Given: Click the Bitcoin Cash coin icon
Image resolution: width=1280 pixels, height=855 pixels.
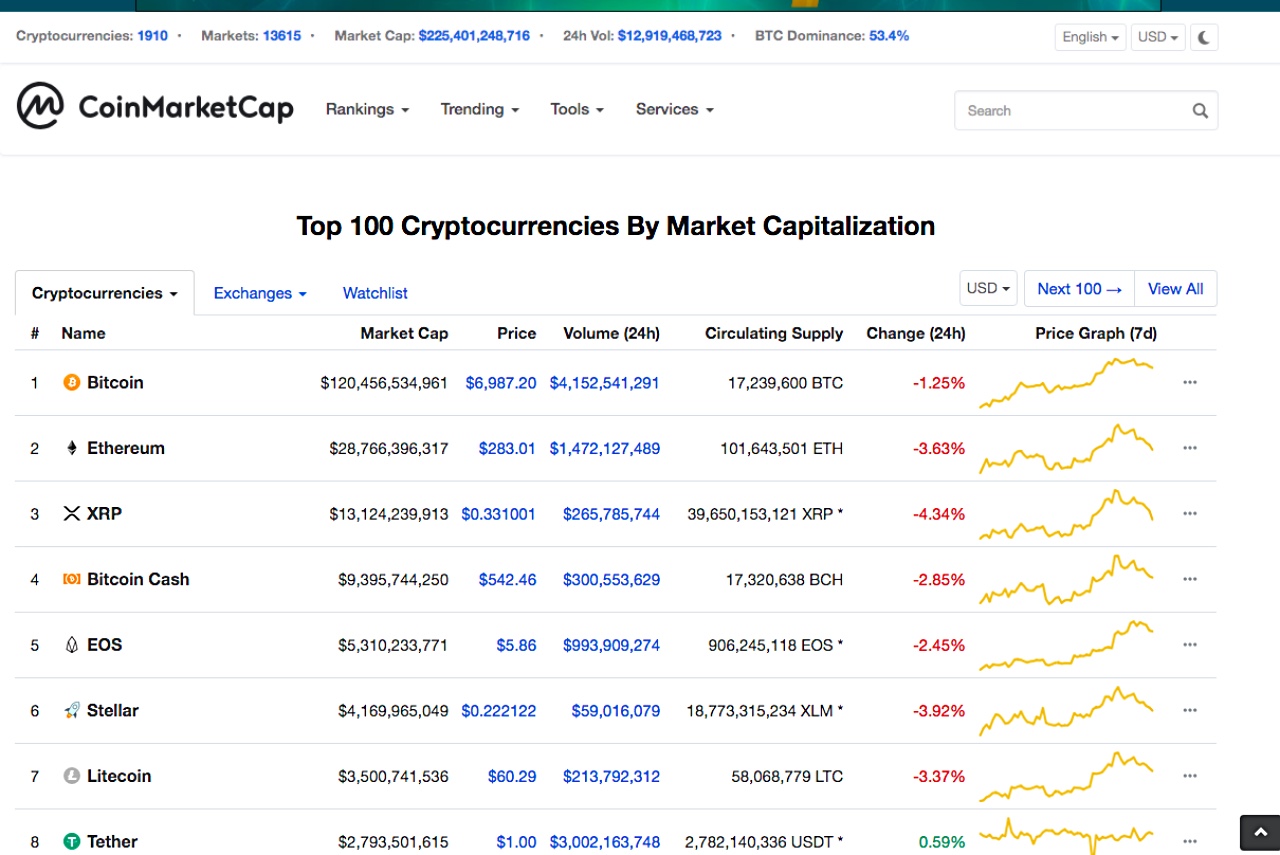Looking at the screenshot, I should click(x=71, y=579).
